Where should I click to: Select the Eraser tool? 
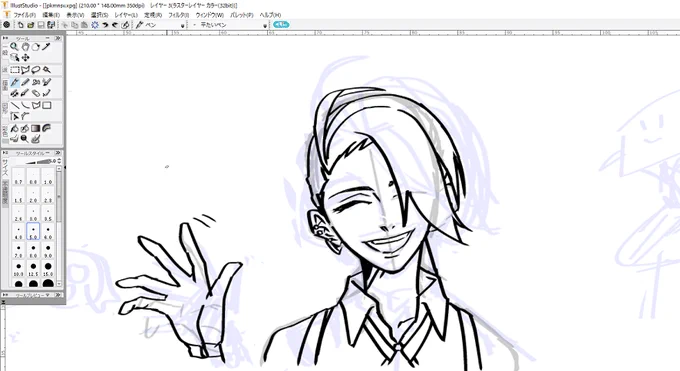coord(36,93)
